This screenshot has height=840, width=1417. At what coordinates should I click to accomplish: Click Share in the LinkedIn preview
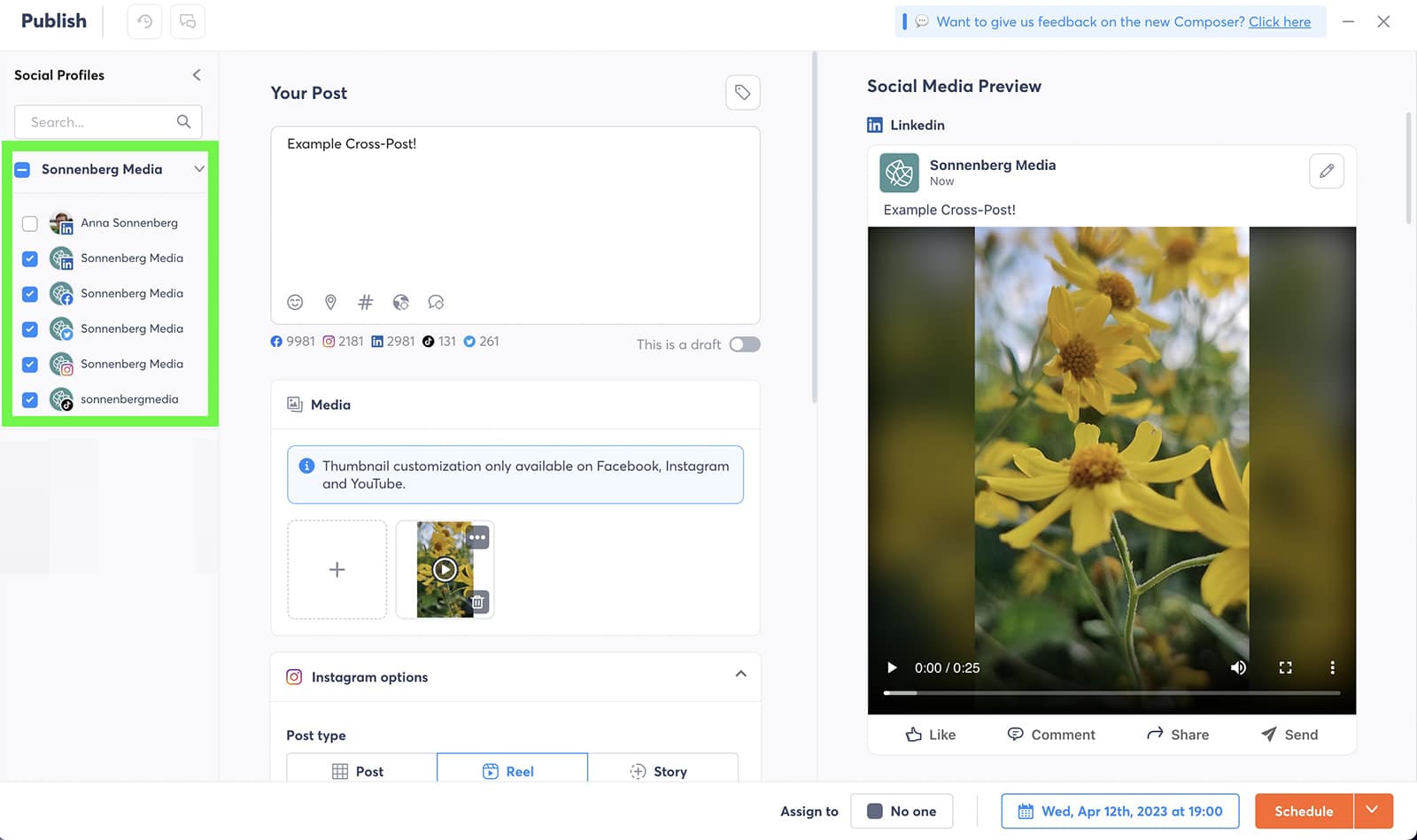[1178, 735]
